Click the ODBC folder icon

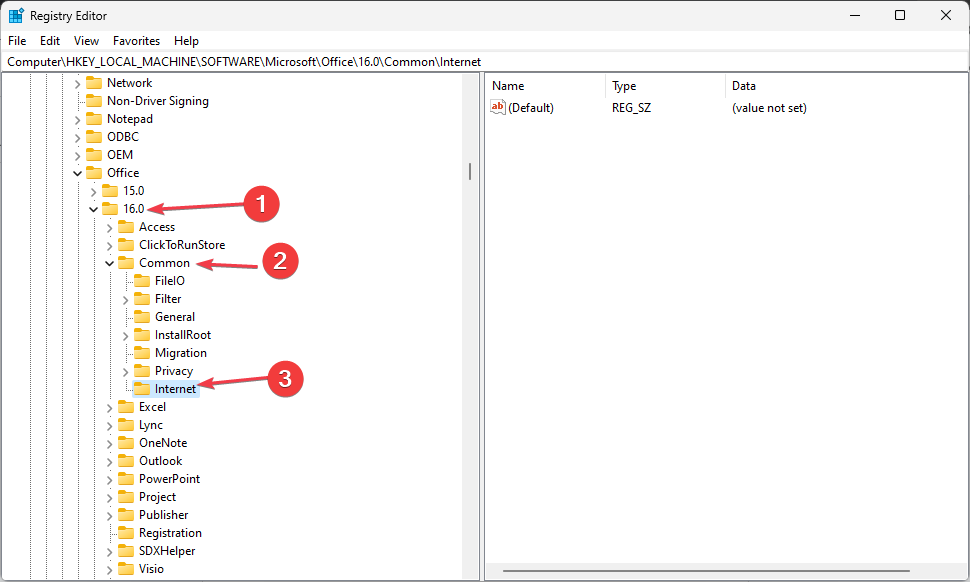(94, 137)
